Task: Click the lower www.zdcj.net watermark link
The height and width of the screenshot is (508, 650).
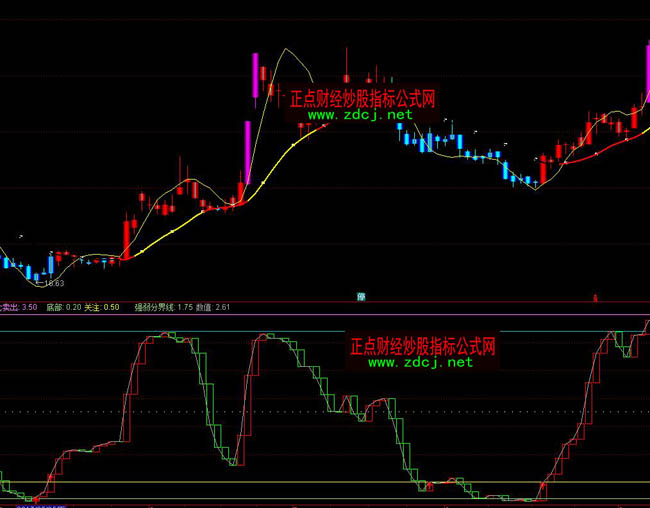Action: pos(420,363)
